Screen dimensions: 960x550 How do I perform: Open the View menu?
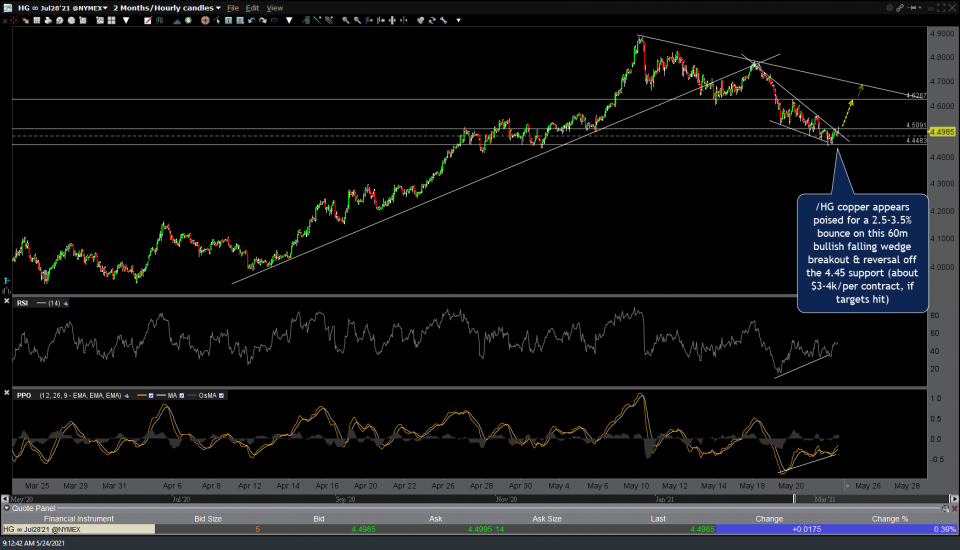274,8
